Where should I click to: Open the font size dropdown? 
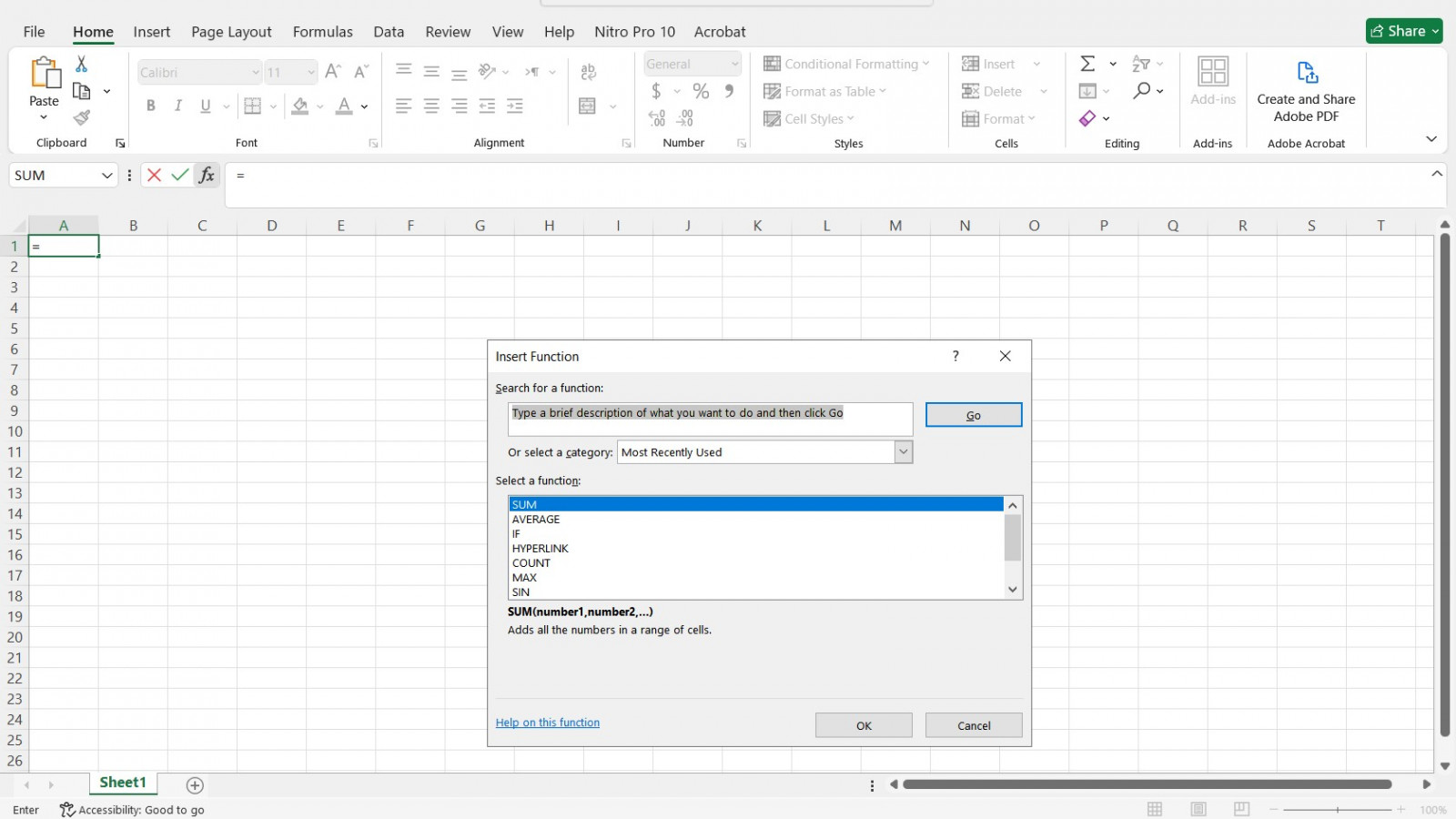[310, 72]
